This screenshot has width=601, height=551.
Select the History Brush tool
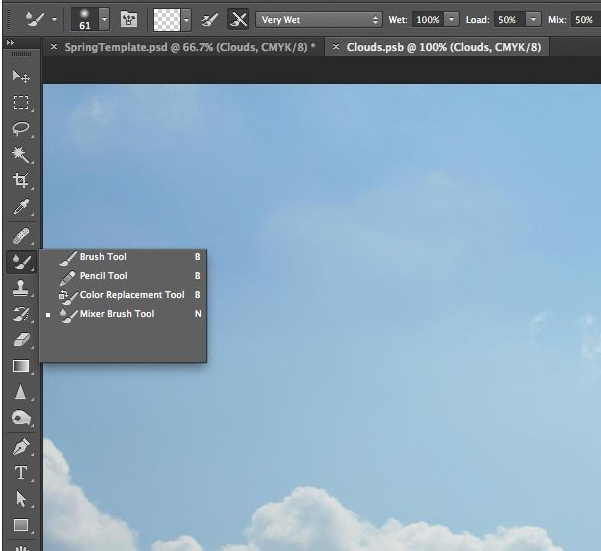21,314
